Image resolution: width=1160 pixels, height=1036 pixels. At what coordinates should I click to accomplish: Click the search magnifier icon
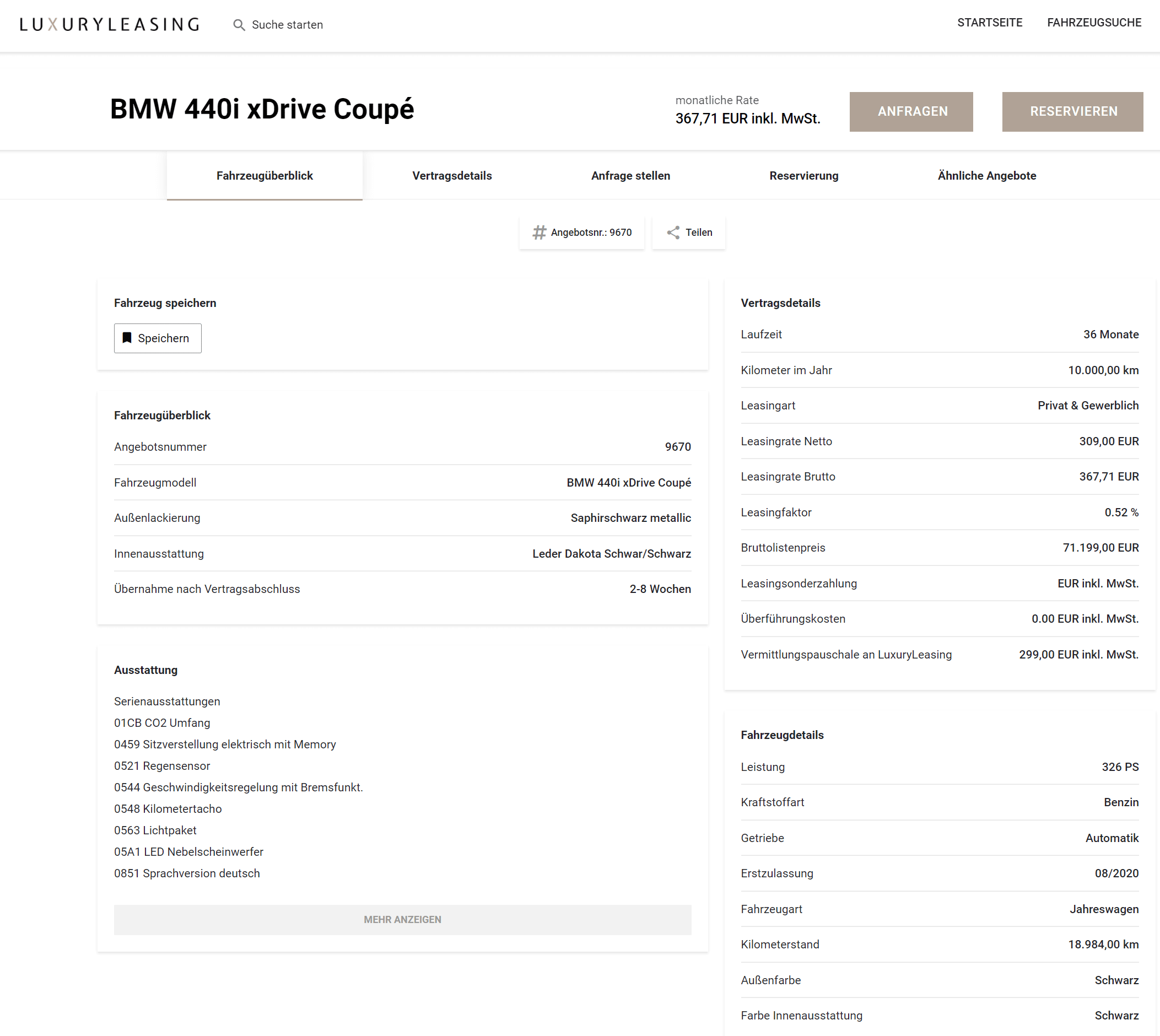click(x=239, y=25)
